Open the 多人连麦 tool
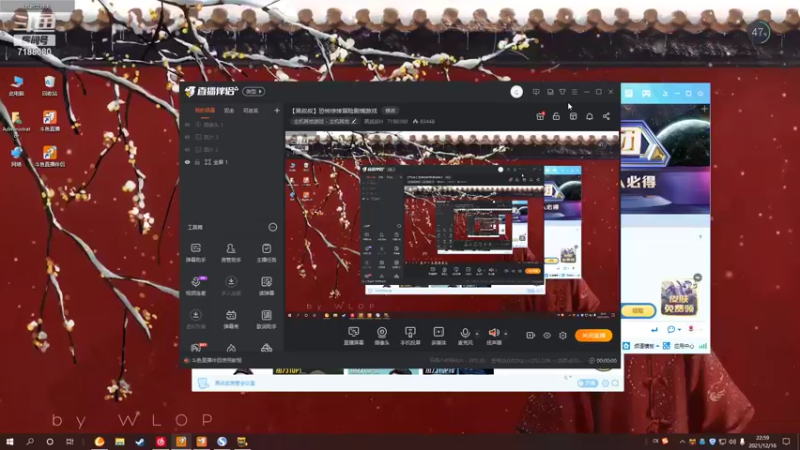Screen dimensions: 800x450 pyautogui.click(x=231, y=286)
